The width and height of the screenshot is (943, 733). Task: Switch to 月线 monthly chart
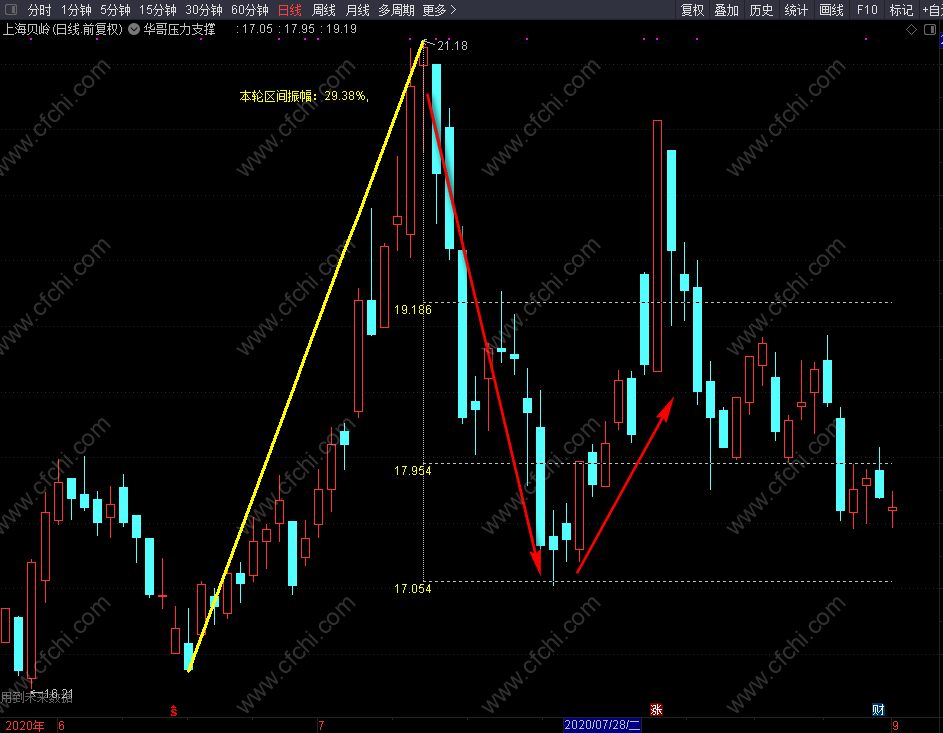click(x=358, y=10)
